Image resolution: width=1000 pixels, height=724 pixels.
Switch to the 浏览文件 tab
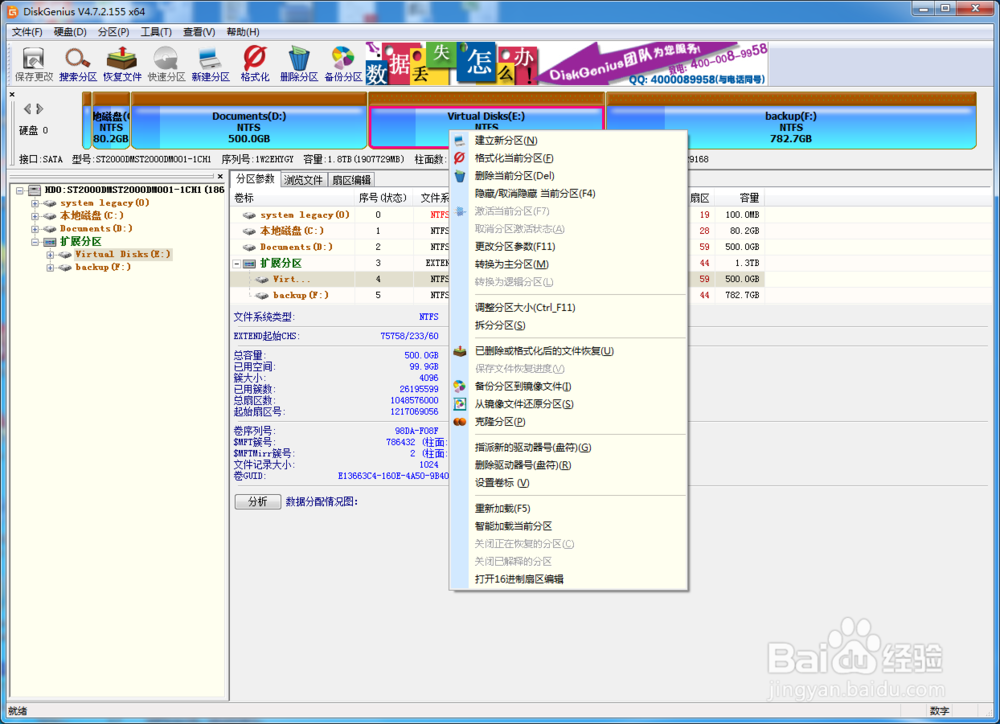(304, 180)
